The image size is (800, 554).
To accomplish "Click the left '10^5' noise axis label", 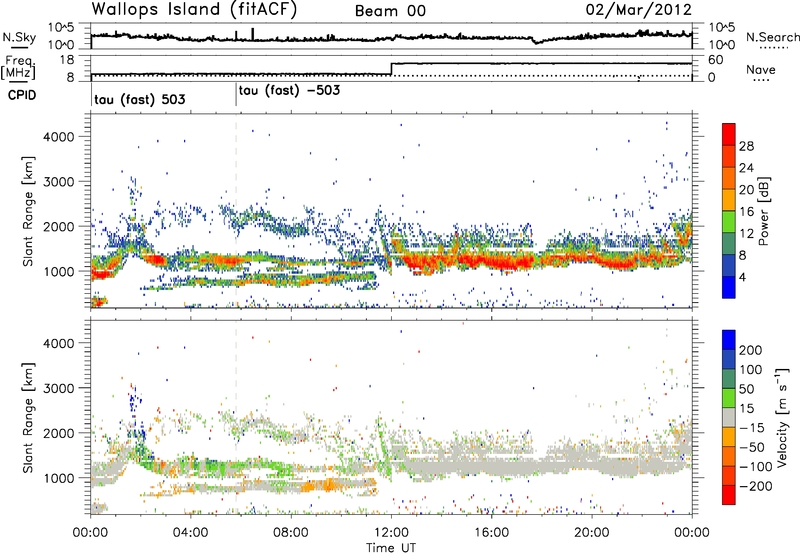I will pos(61,28).
